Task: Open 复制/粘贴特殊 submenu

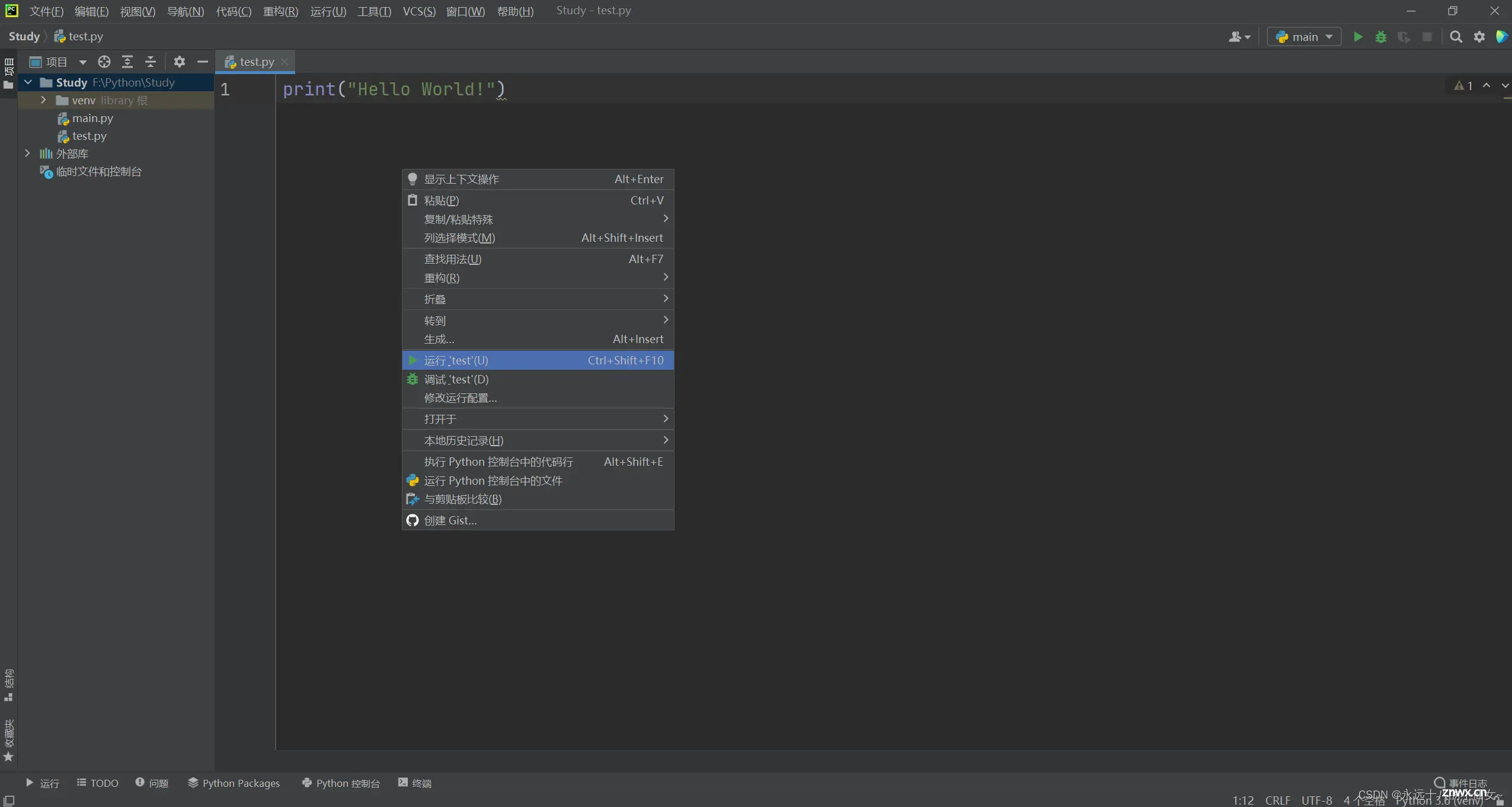Action: (x=538, y=219)
